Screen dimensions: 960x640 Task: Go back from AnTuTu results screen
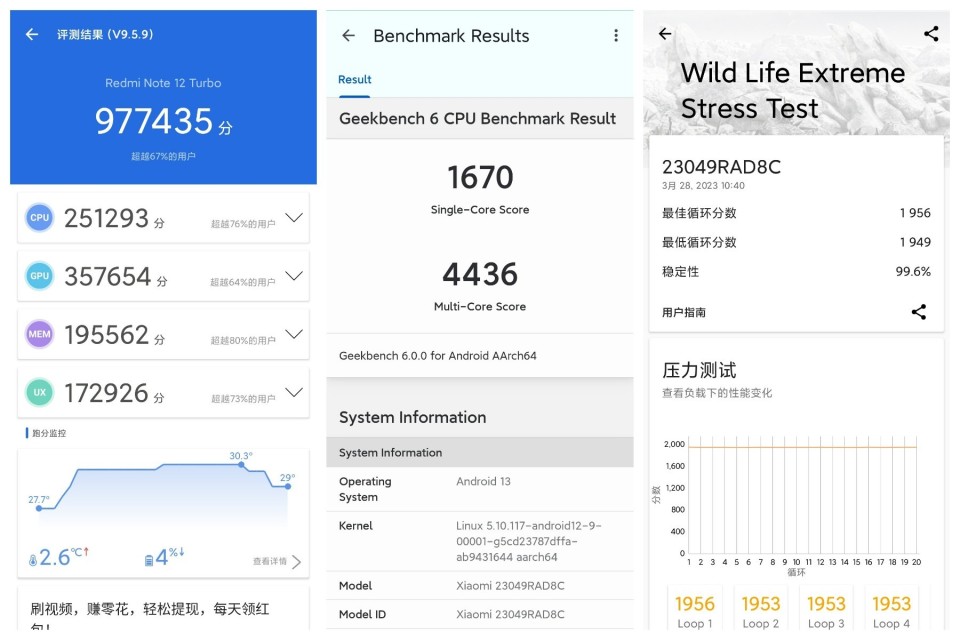32,34
